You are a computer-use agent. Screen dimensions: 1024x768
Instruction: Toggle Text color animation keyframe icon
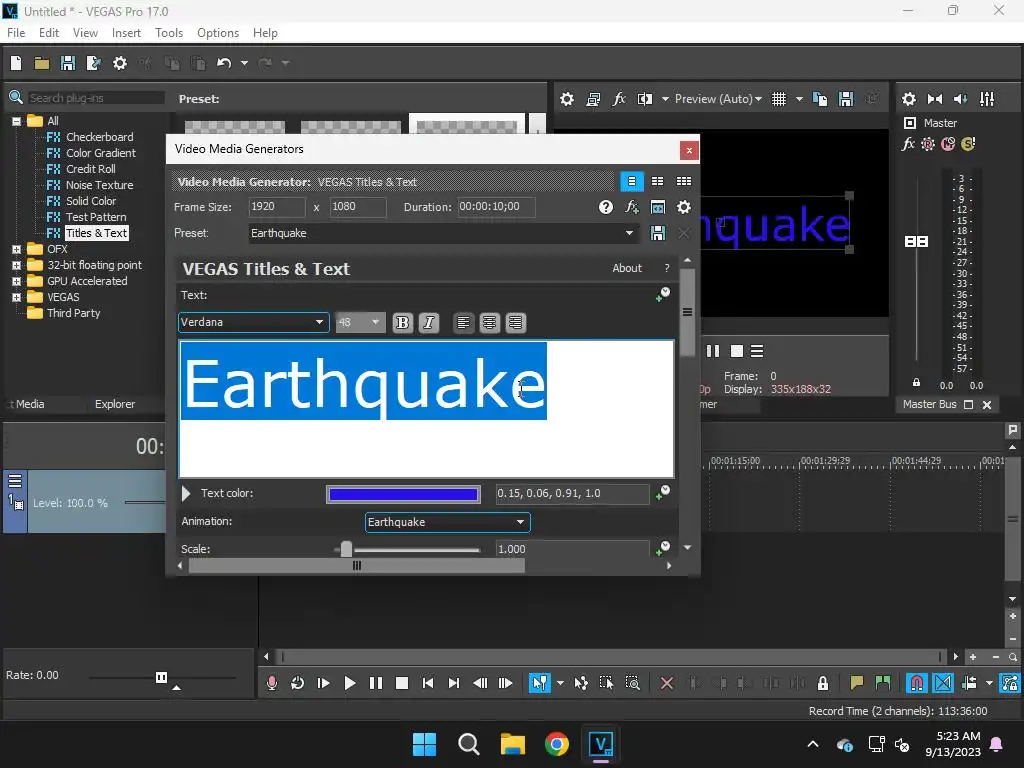663,492
